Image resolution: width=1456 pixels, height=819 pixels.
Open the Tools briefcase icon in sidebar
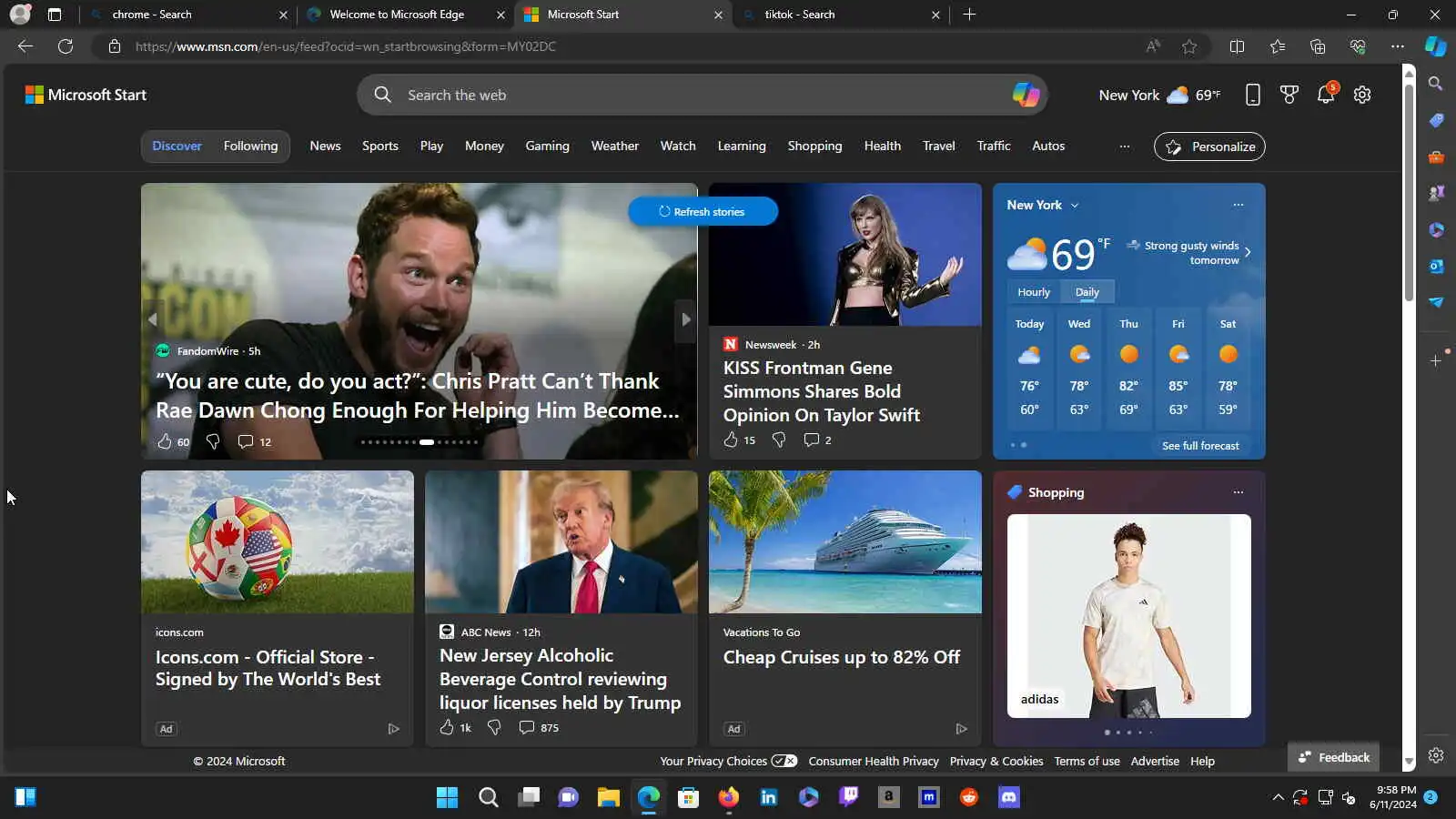pos(1436,157)
